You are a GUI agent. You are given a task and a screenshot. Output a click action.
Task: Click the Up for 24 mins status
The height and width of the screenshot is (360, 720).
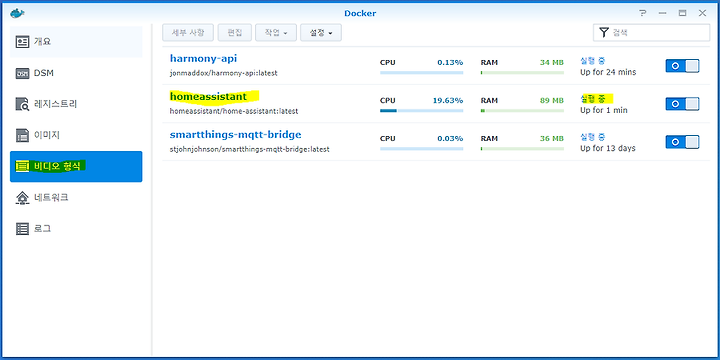(608, 72)
